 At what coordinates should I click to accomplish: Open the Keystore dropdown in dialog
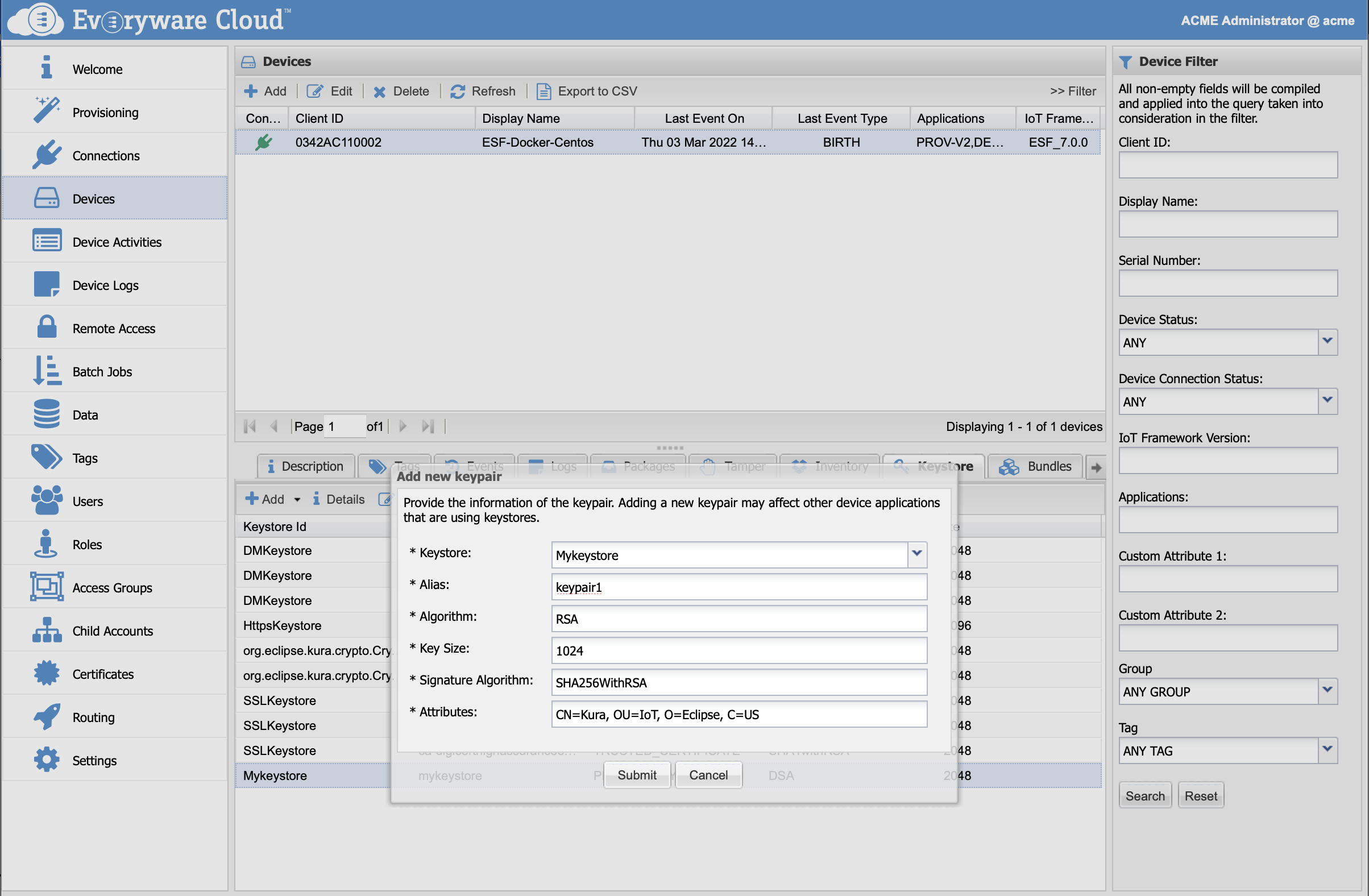click(917, 554)
